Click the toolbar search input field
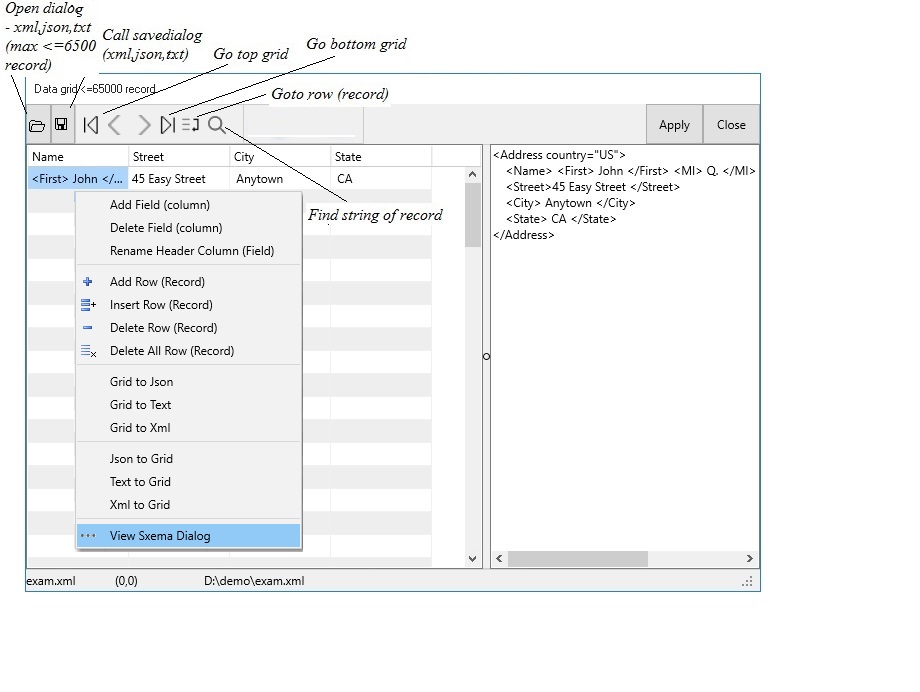Image resolution: width=920 pixels, height=692 pixels. tap(300, 126)
